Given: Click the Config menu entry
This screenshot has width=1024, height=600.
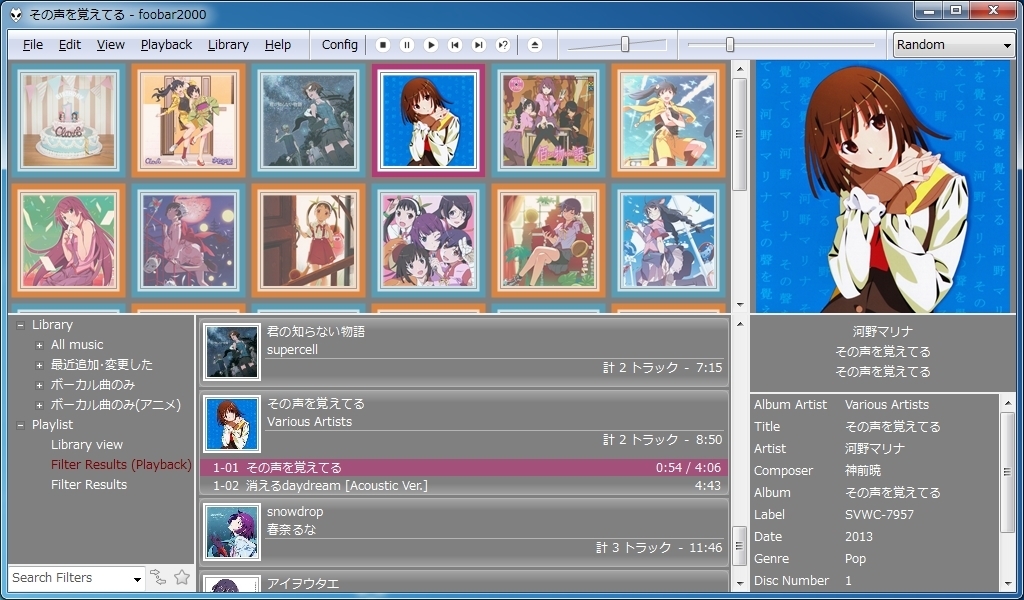Looking at the screenshot, I should coord(339,44).
